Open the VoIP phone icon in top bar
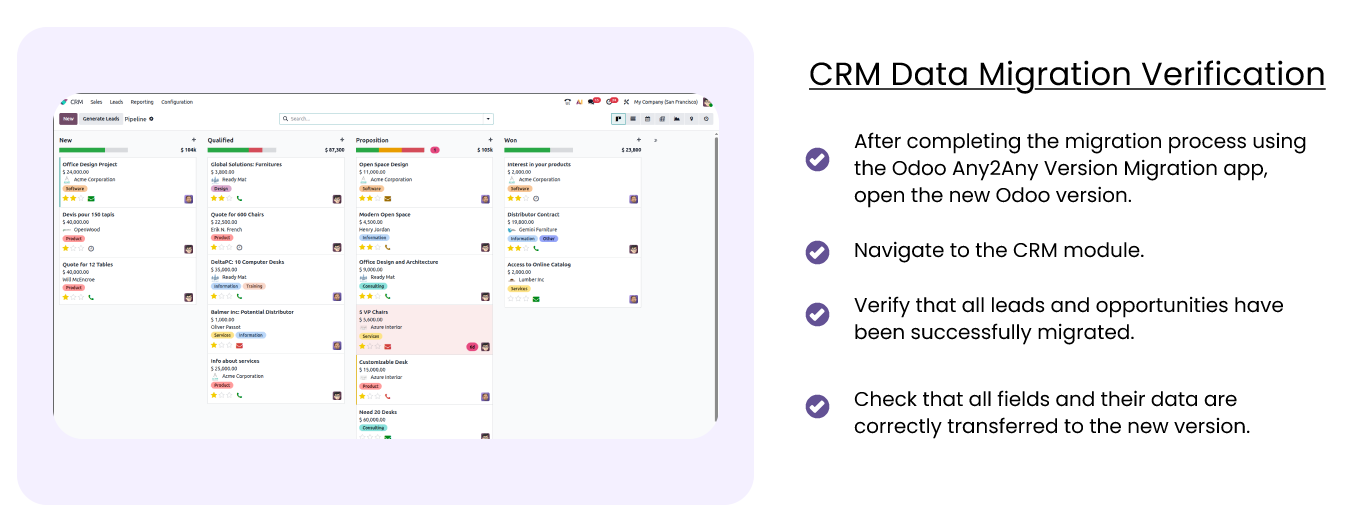The height and width of the screenshot is (524, 1345). [x=567, y=102]
